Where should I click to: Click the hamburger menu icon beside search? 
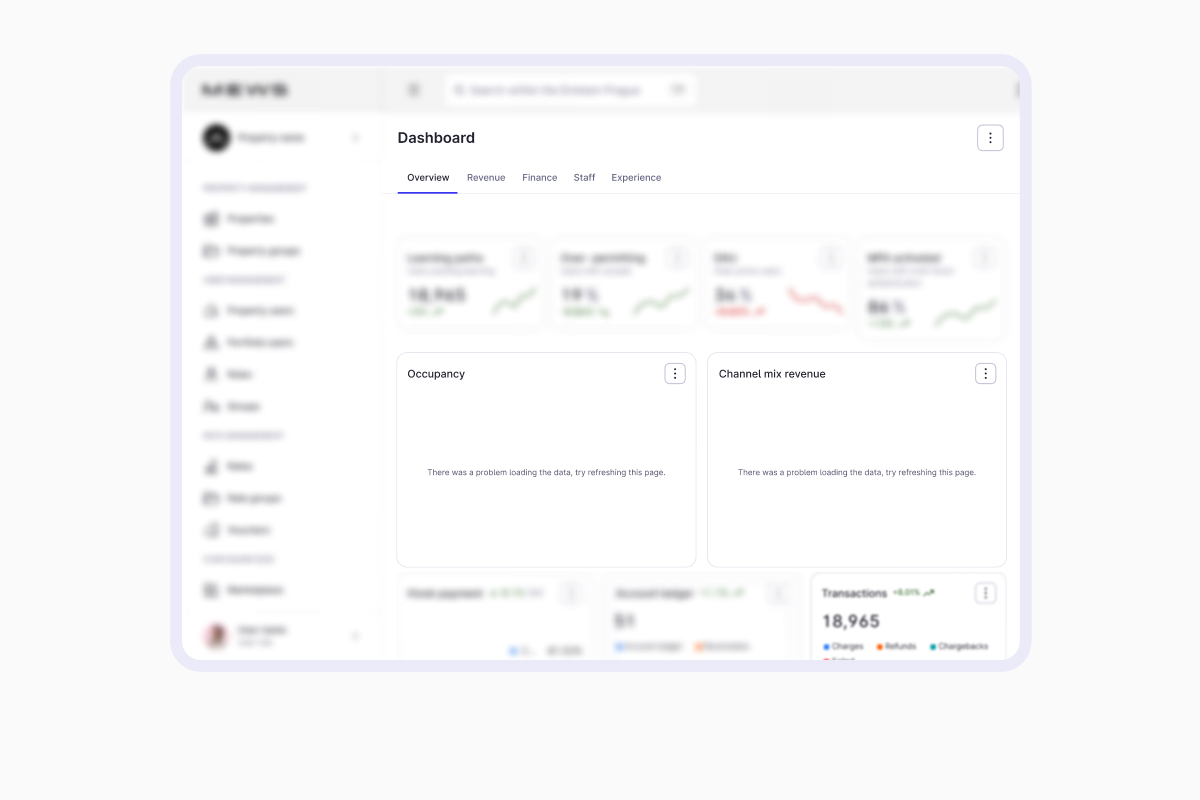413,90
